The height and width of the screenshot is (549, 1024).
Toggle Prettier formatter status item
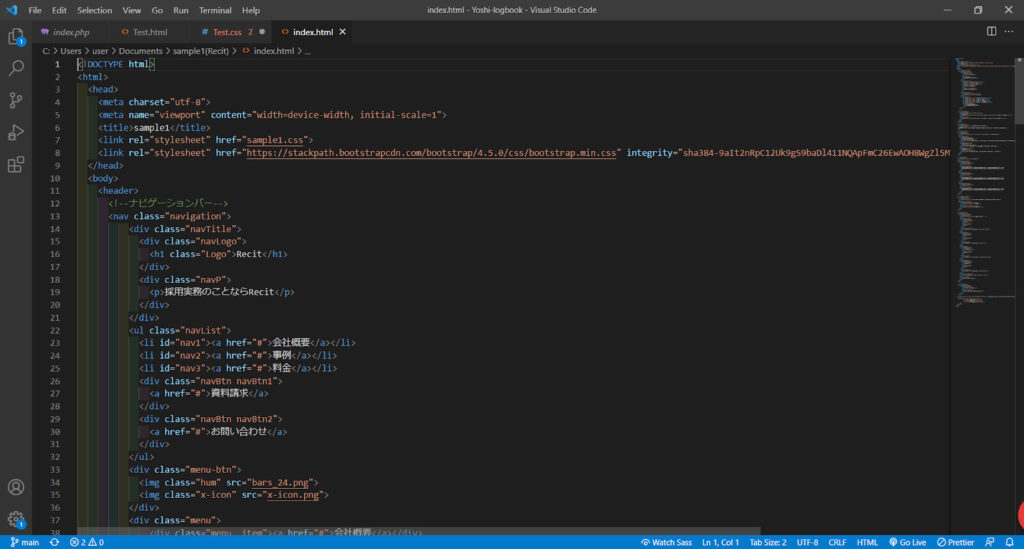pyautogui.click(x=954, y=542)
